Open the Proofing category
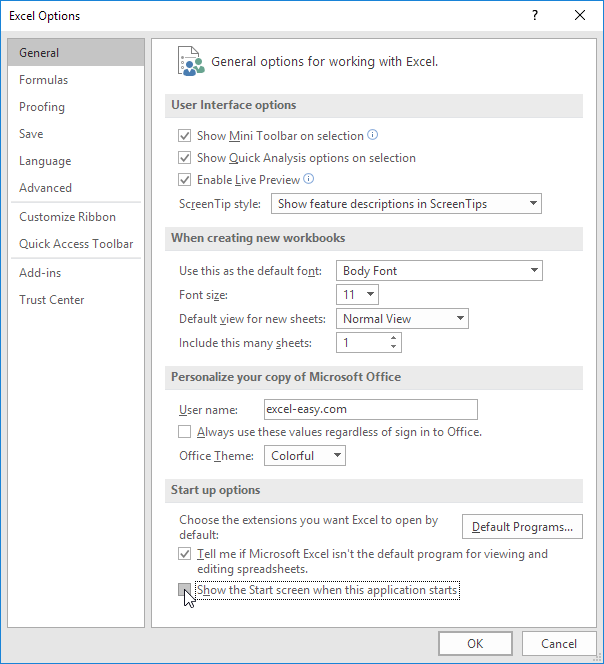Screen dimensions: 604x664 [x=76, y=107]
